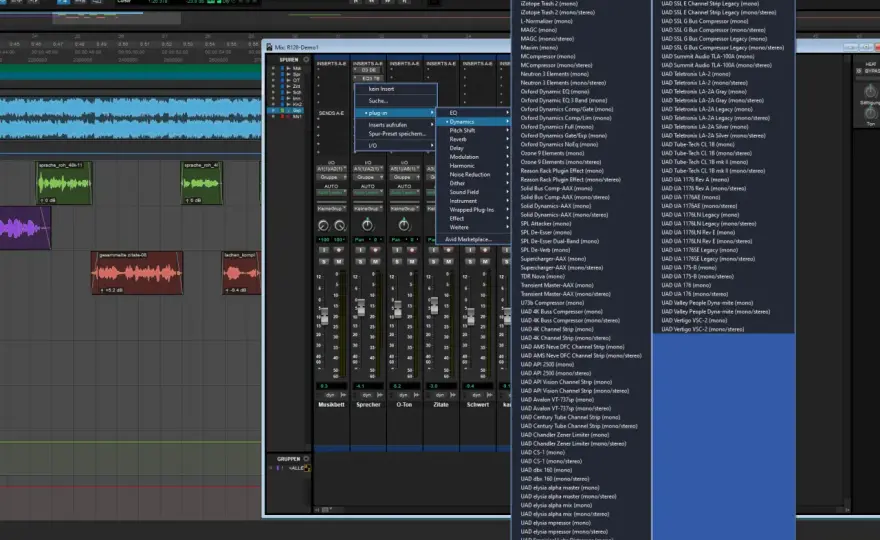Click the Zitate mute button

tap(448, 262)
